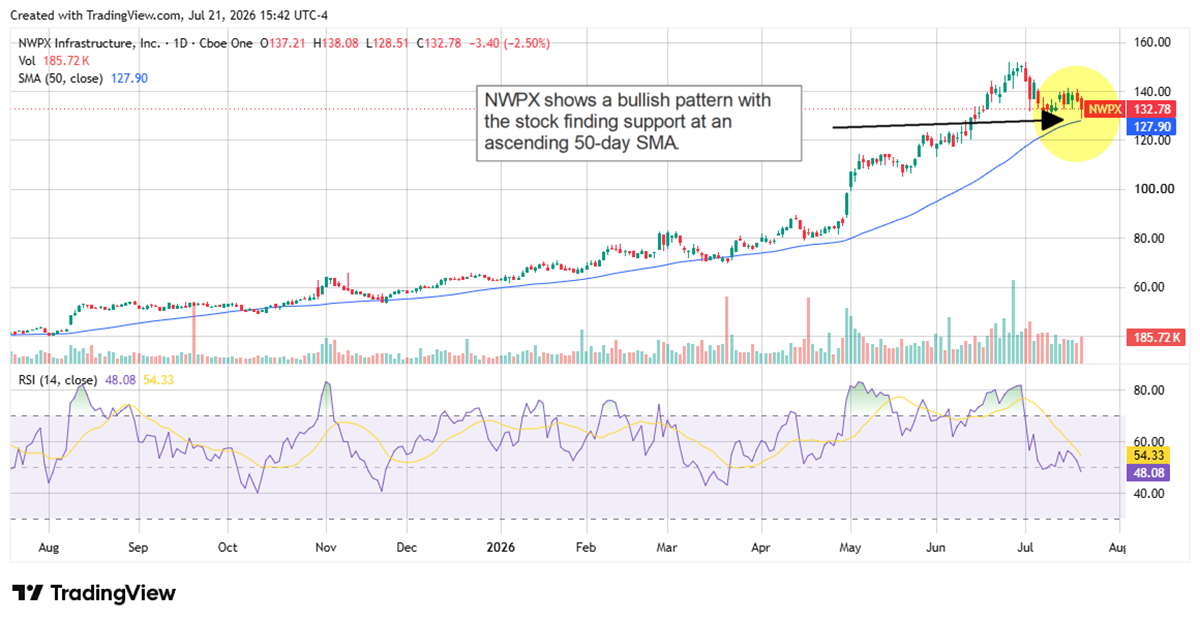Click the TradingView logo at bottom left
This screenshot has width=1200, height=624.
94,593
